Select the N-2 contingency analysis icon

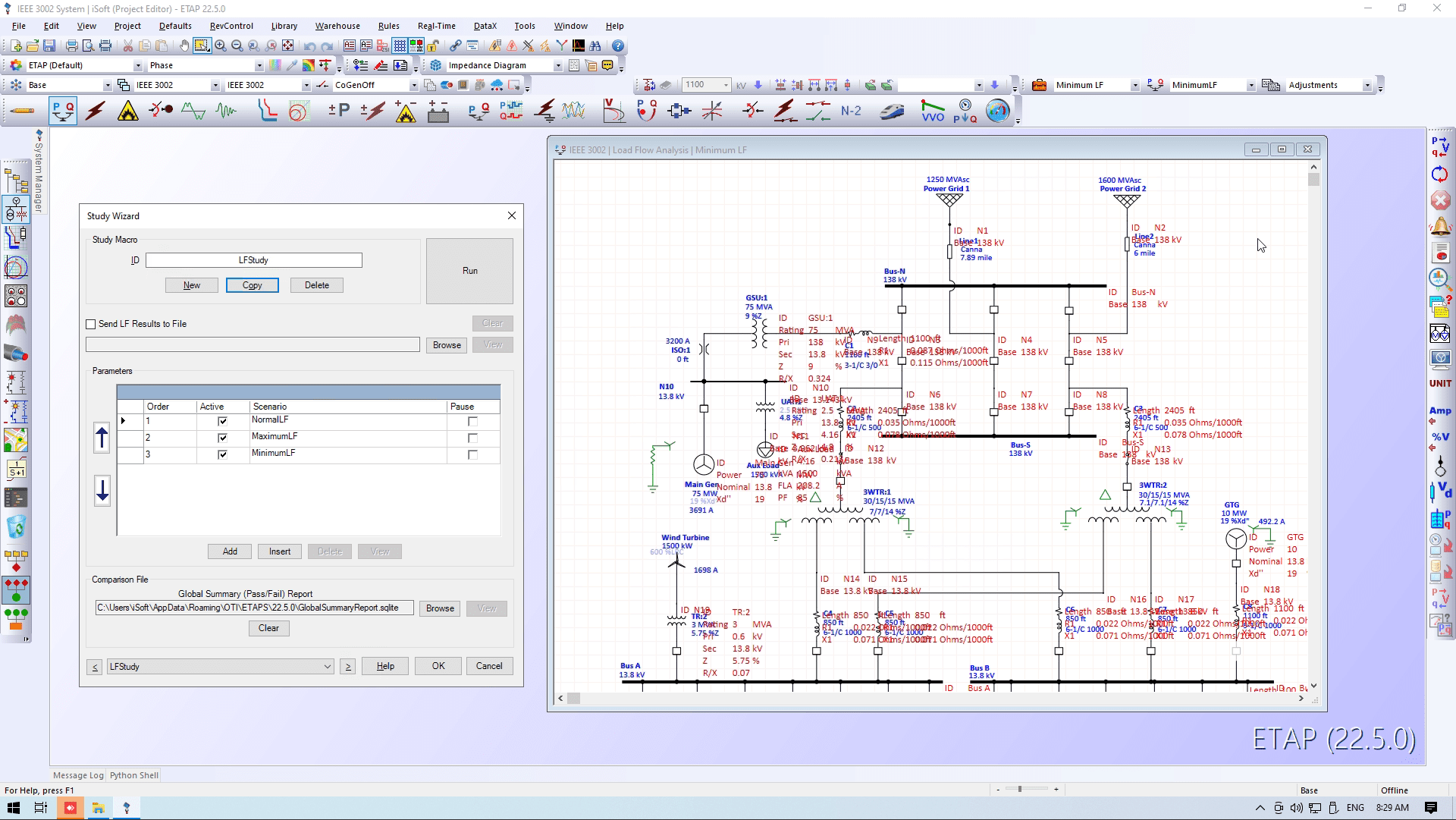[x=851, y=112]
